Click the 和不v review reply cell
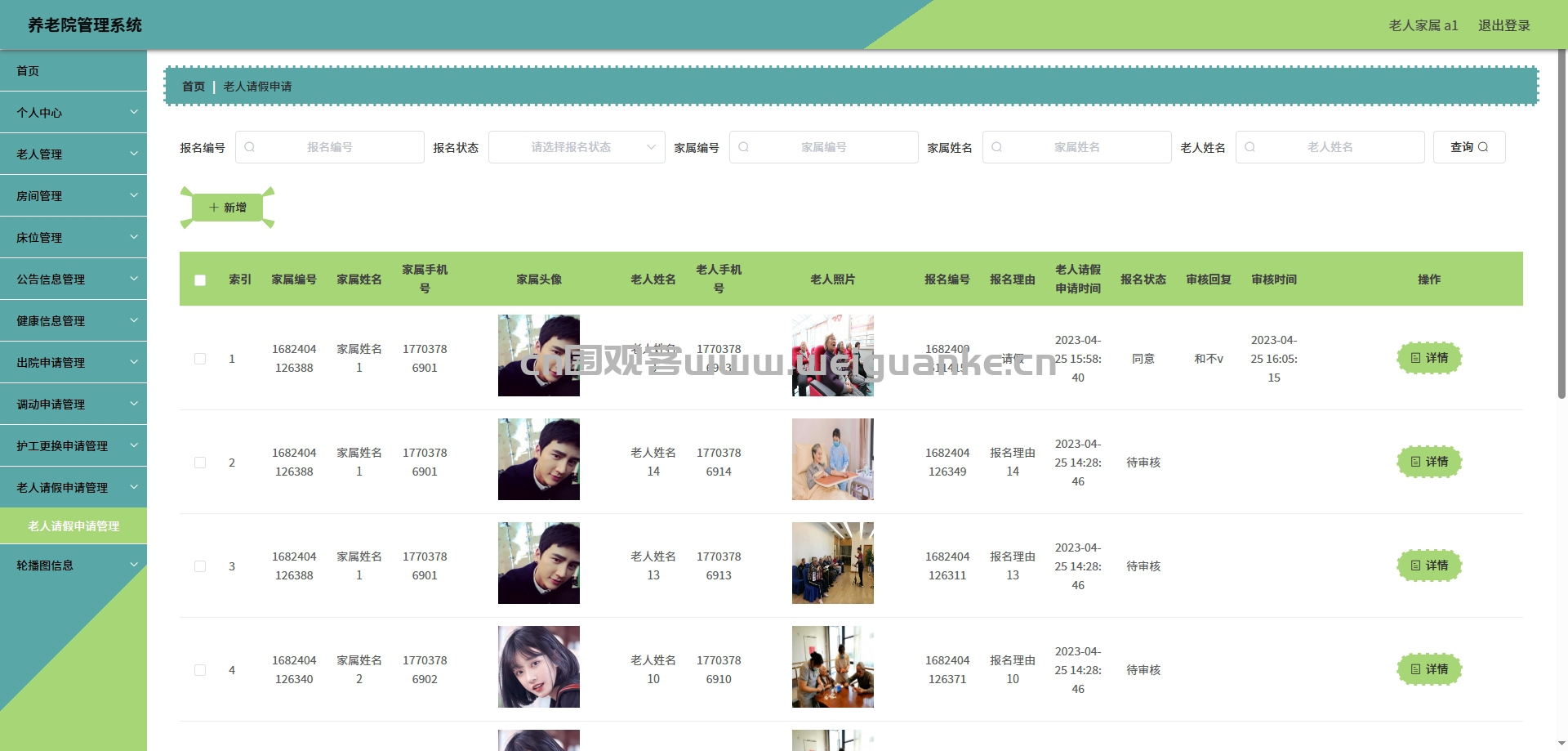 [1209, 359]
